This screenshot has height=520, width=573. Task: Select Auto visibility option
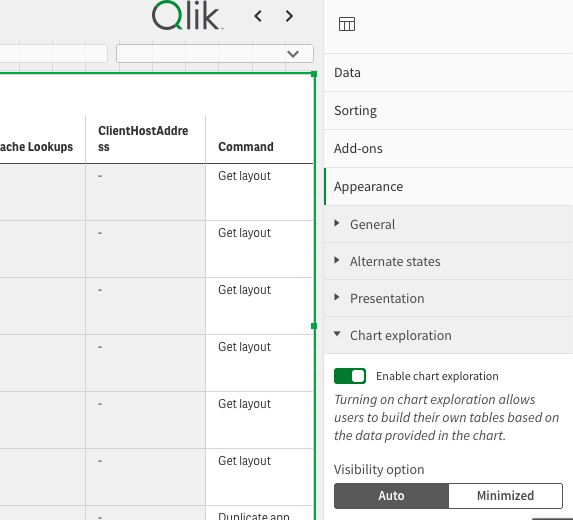tap(391, 496)
